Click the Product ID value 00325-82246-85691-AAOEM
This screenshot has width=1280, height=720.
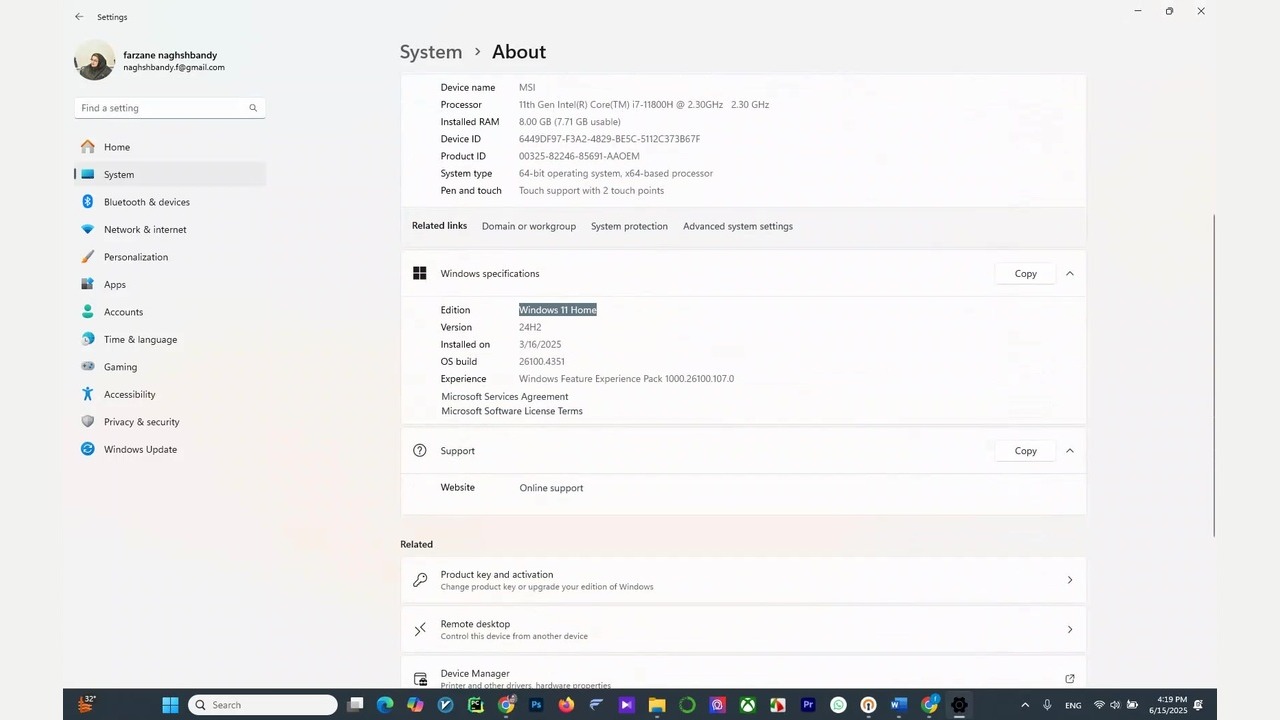[x=579, y=156]
